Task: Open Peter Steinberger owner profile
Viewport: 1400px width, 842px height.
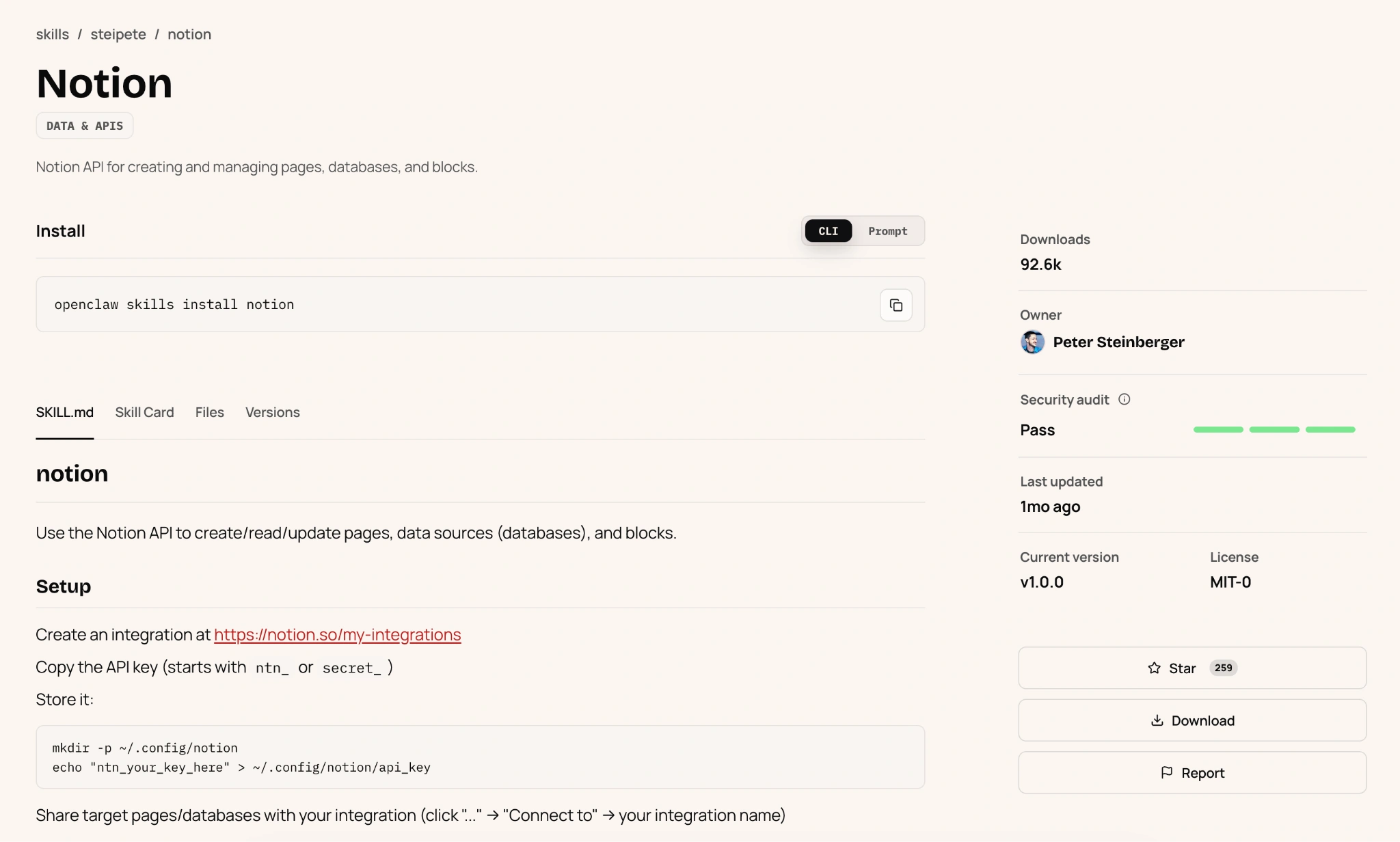Action: point(1118,342)
